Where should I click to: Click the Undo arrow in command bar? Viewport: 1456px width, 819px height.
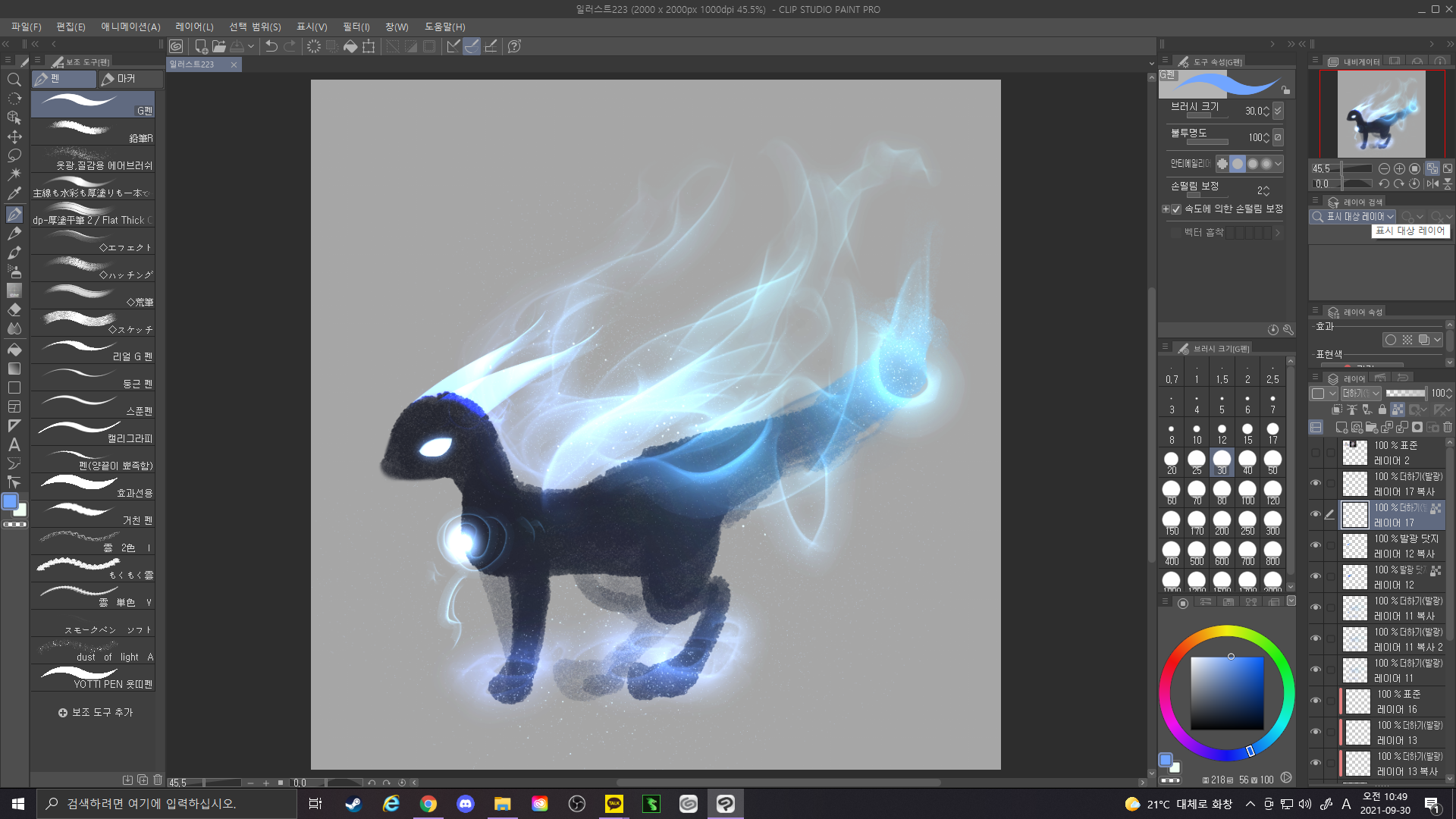tap(271, 46)
